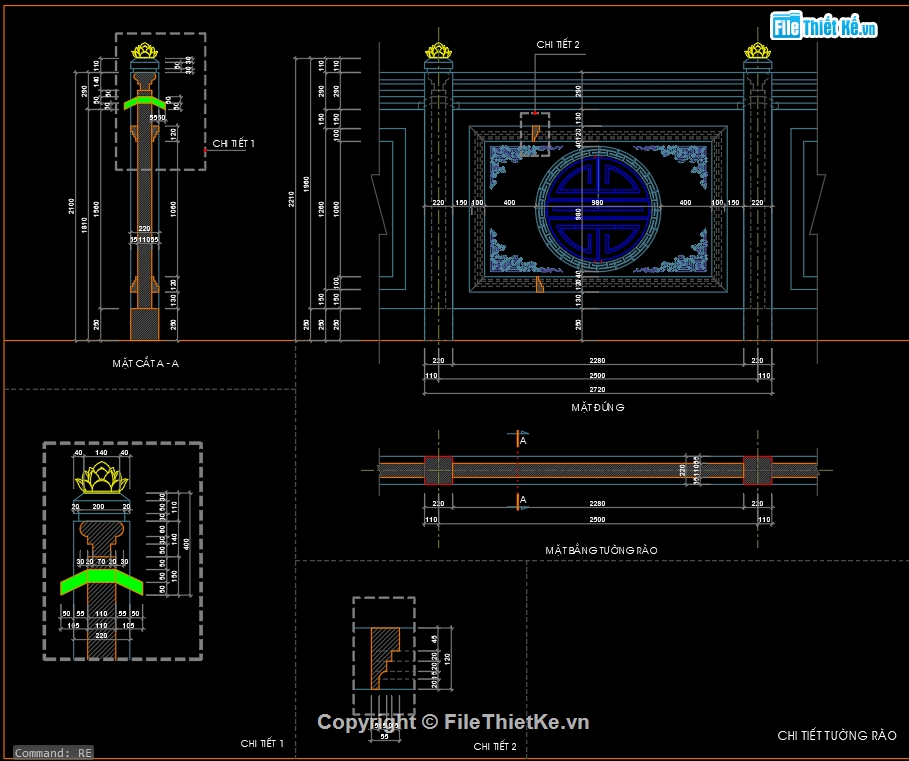Viewport: 909px width, 761px height.
Task: Select the lotus finial on left elevation pillar
Action: (438, 51)
